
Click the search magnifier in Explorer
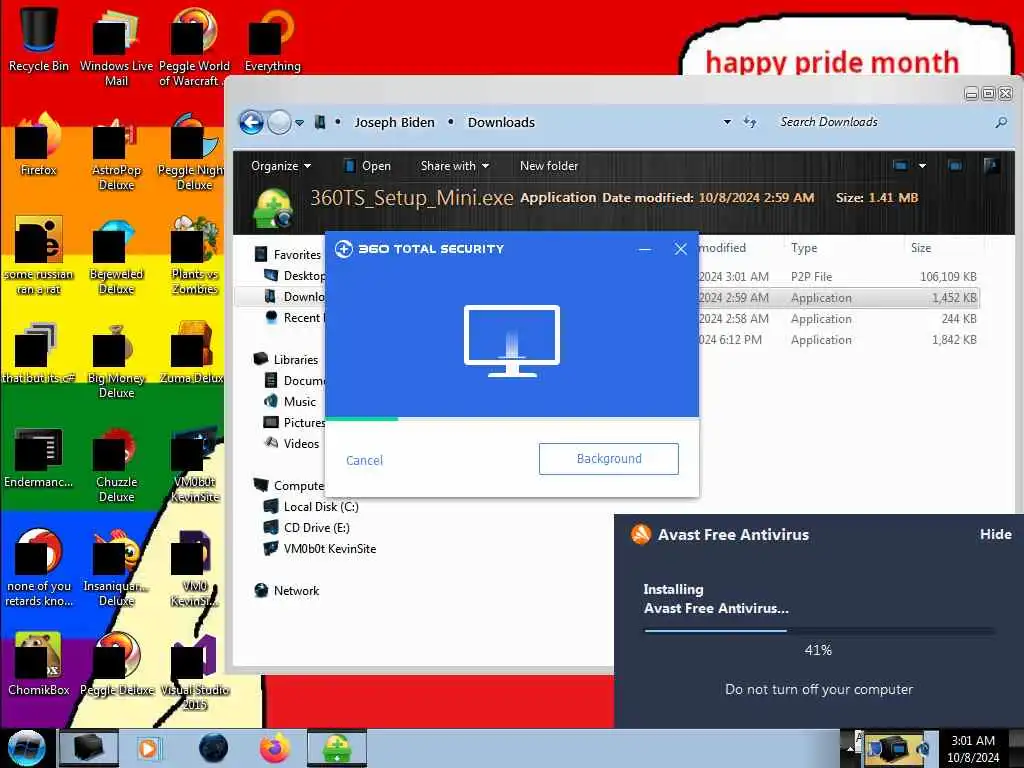click(1000, 122)
